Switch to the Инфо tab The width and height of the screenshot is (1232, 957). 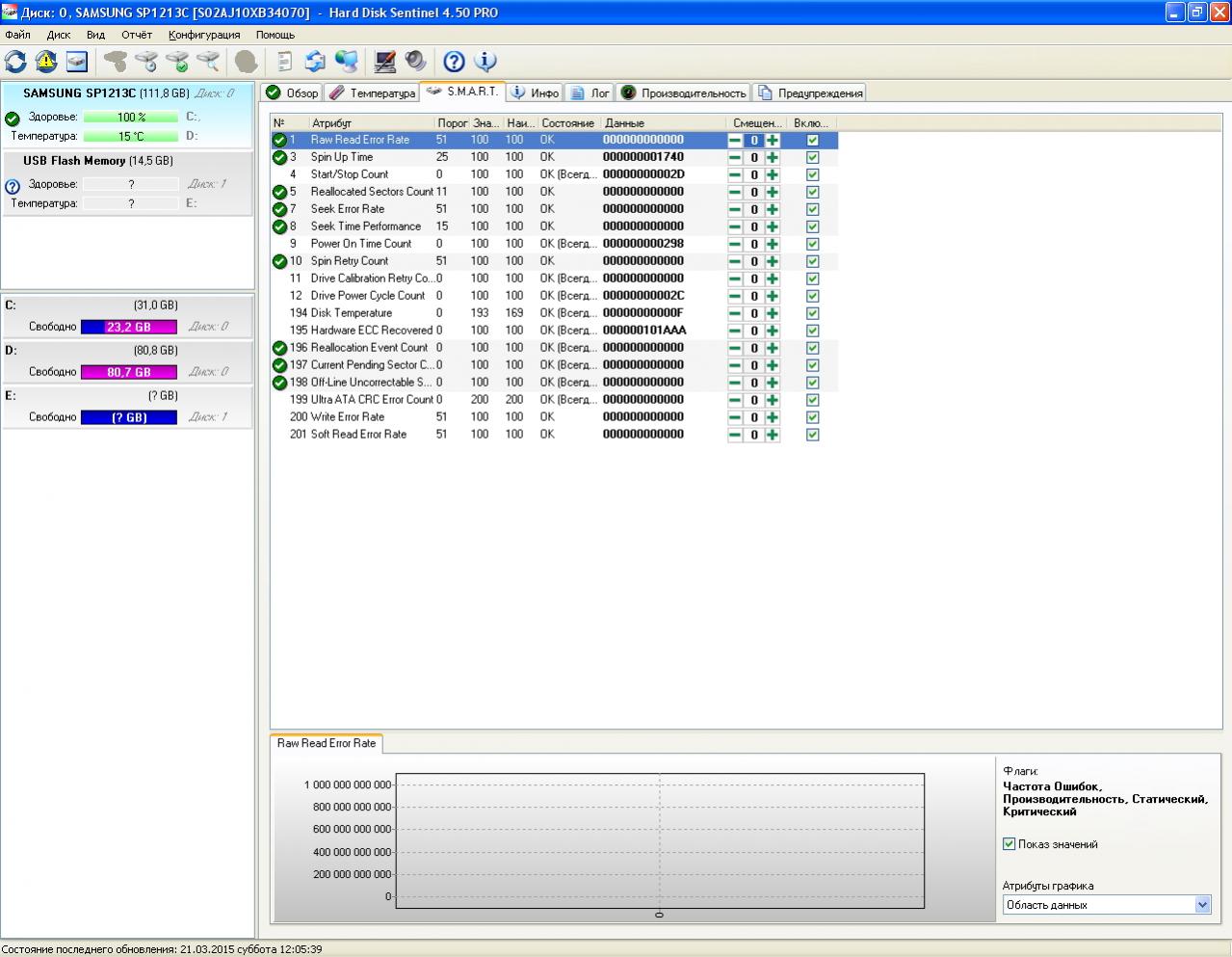pos(535,93)
